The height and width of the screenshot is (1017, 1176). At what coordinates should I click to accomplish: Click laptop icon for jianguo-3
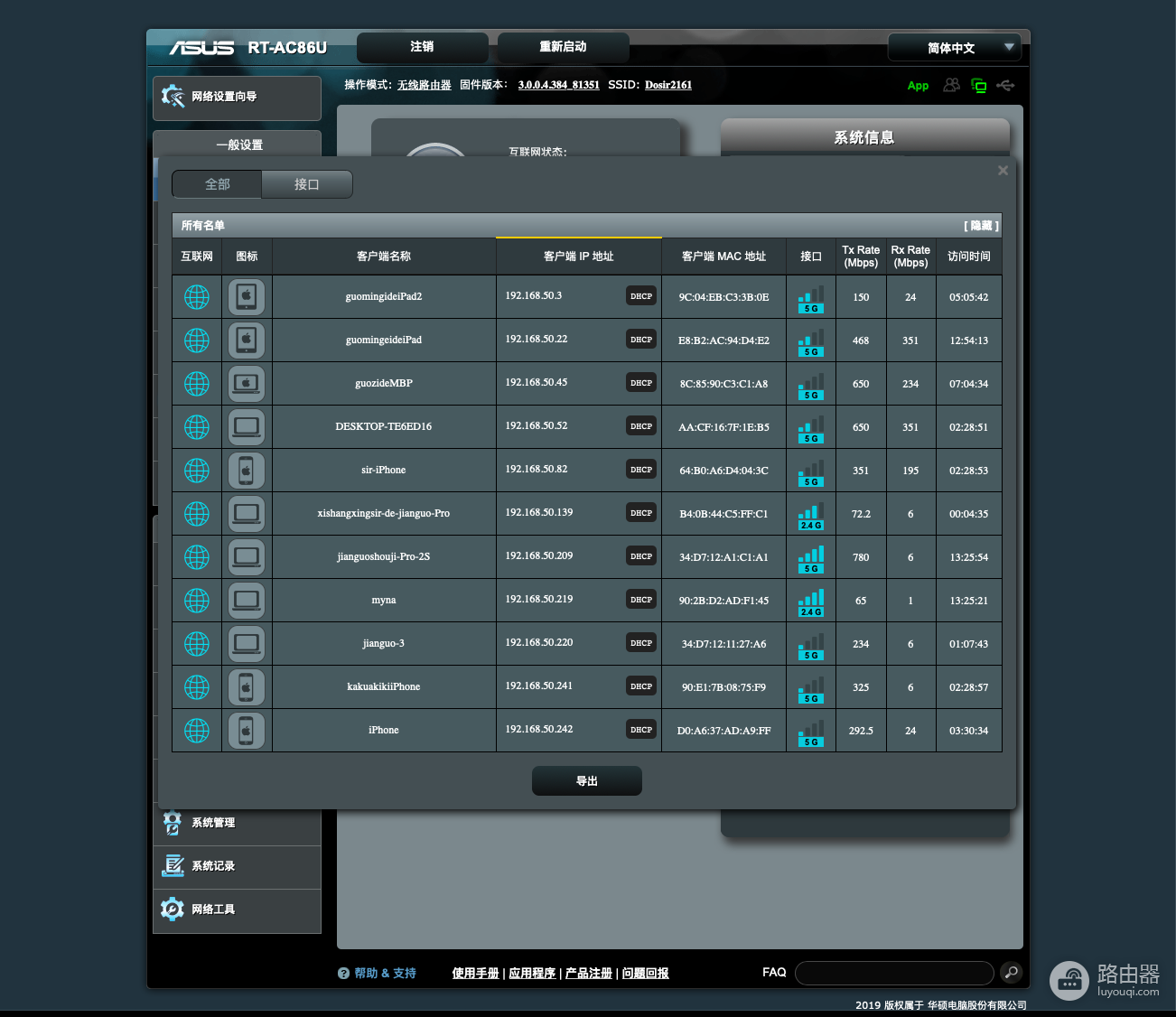click(x=247, y=643)
